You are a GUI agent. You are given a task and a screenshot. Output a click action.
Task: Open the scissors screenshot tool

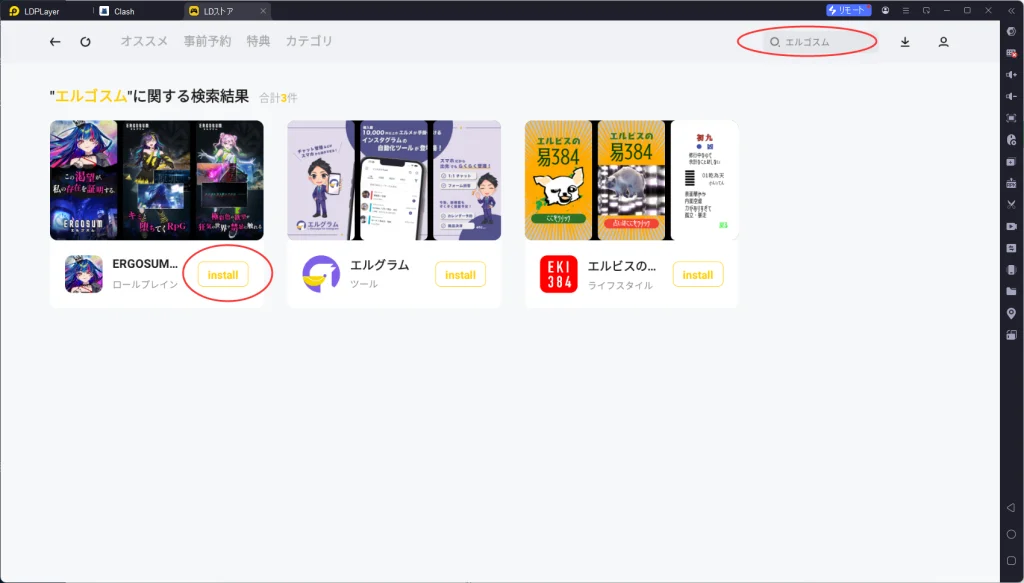click(x=1012, y=204)
